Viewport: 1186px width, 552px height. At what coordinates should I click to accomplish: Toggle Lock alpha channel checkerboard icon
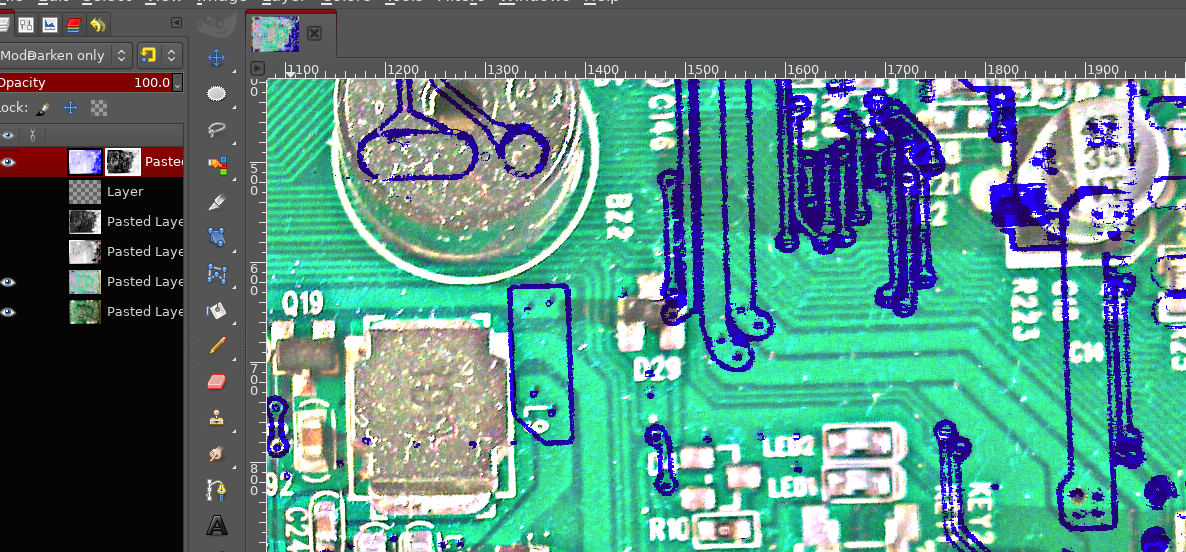coord(98,108)
